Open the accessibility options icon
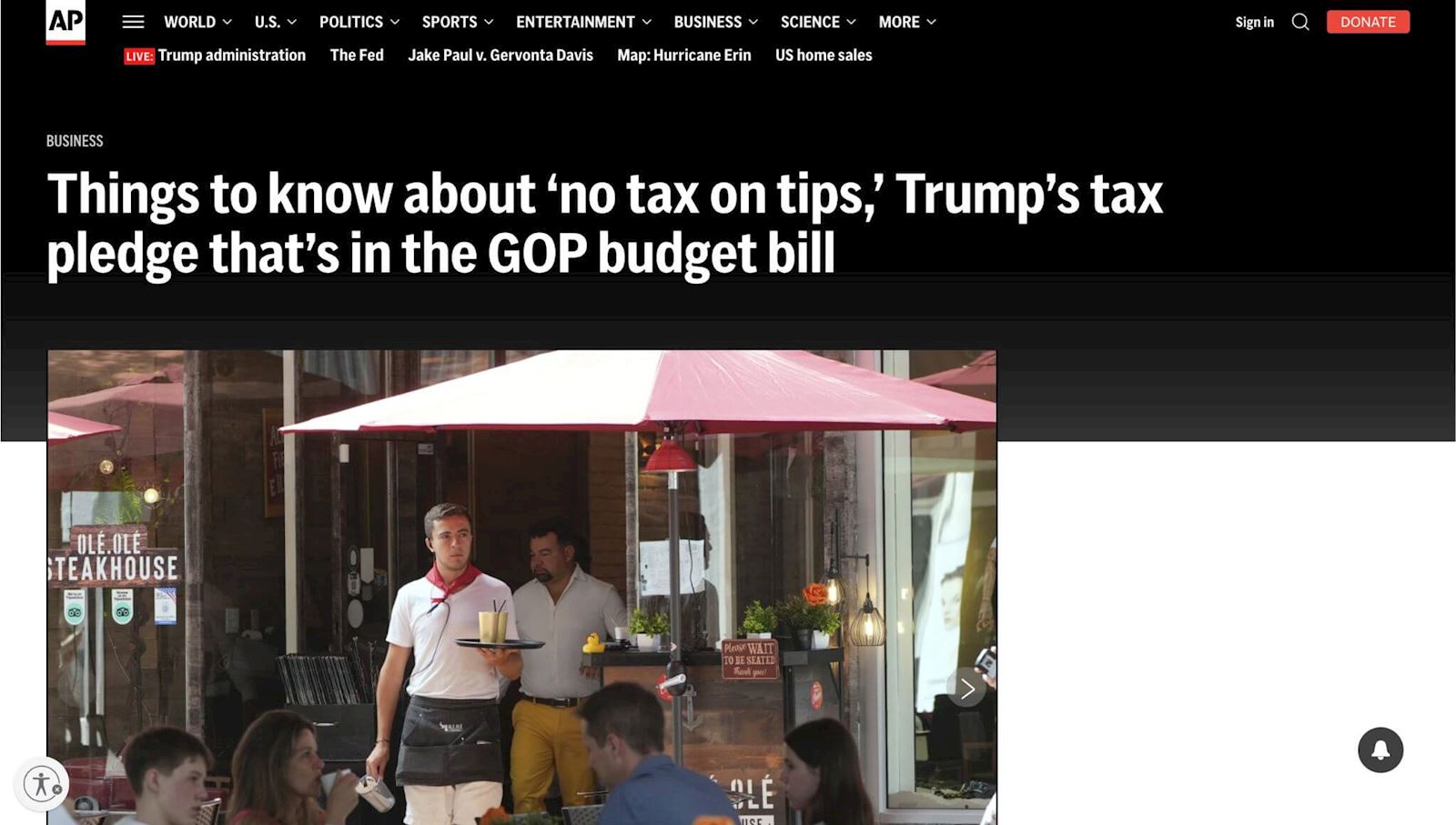 coord(42,783)
